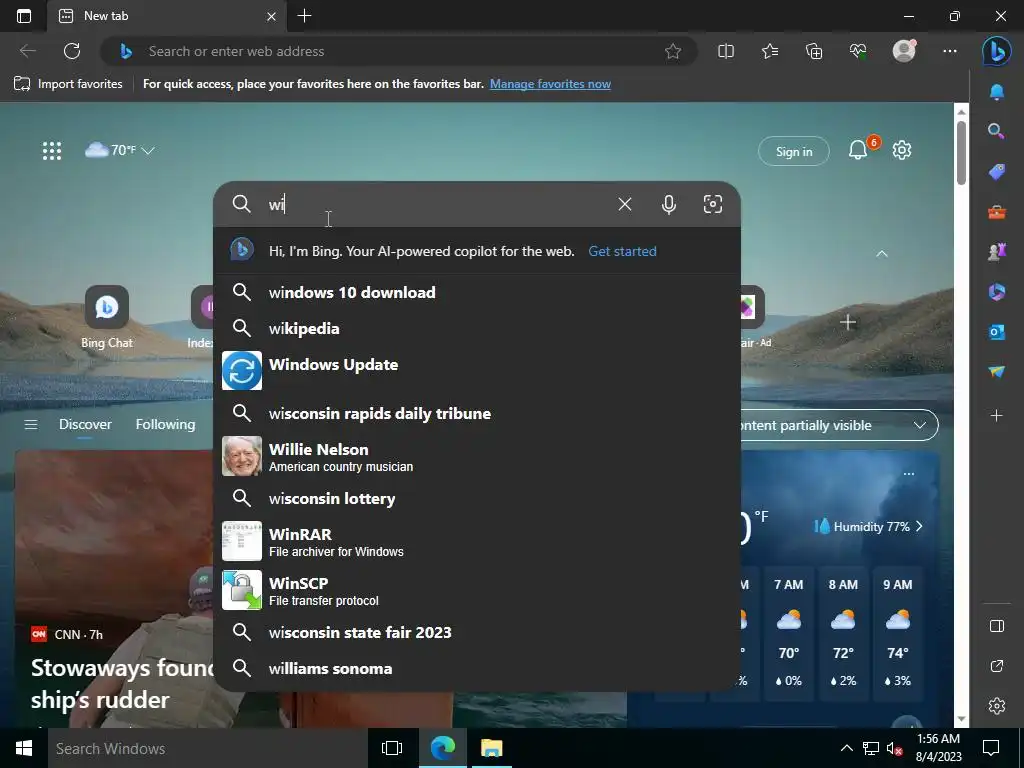This screenshot has width=1024, height=768.
Task: Open sidebar Microsoft 365 icon
Action: (x=997, y=291)
